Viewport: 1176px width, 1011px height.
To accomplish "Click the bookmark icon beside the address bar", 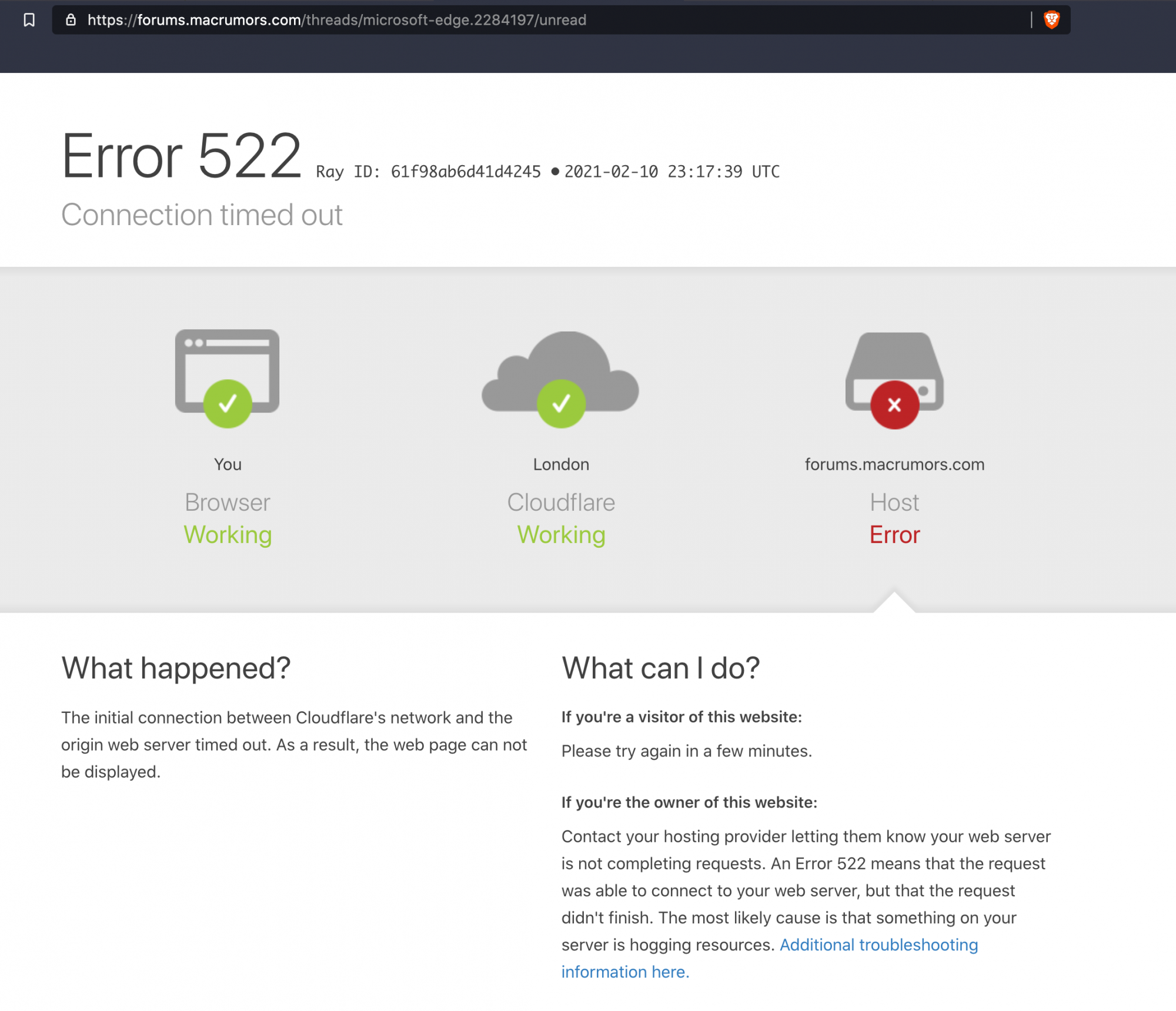I will click(x=29, y=20).
